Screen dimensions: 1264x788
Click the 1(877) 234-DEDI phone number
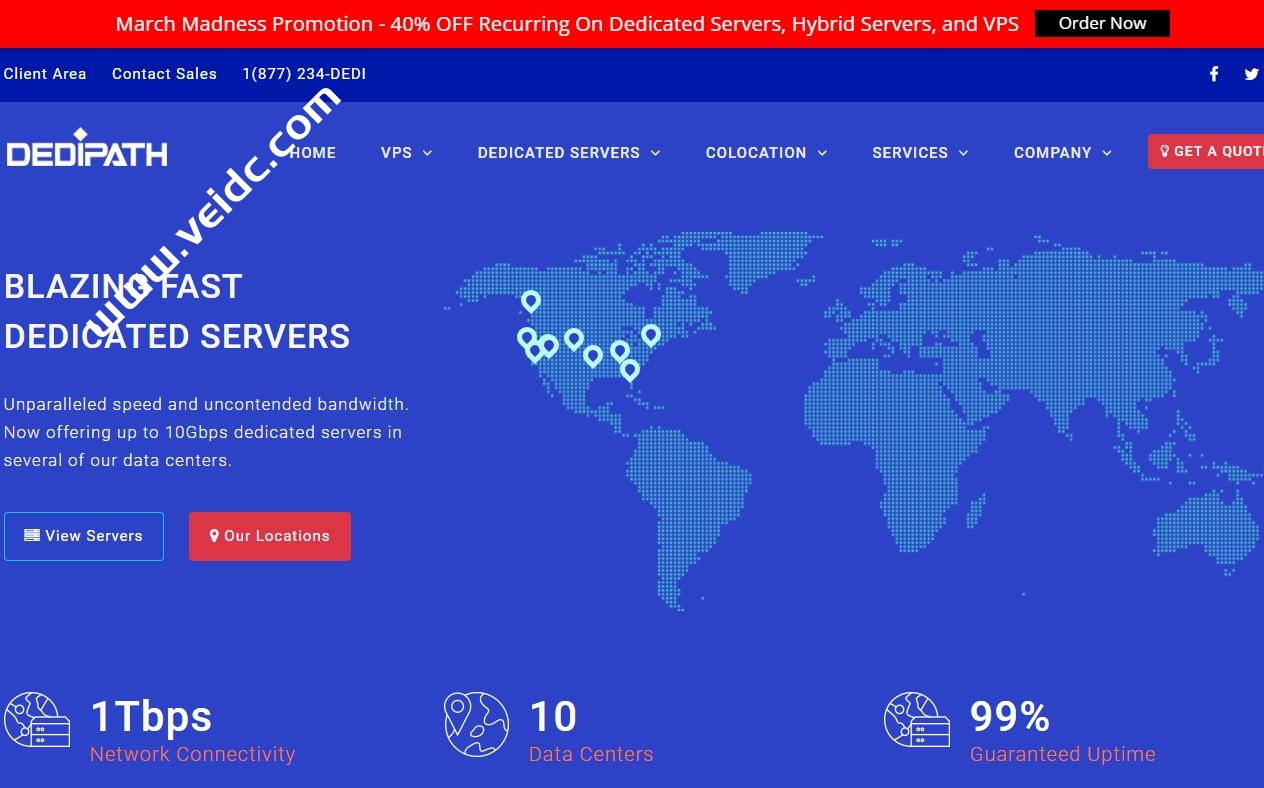click(304, 74)
